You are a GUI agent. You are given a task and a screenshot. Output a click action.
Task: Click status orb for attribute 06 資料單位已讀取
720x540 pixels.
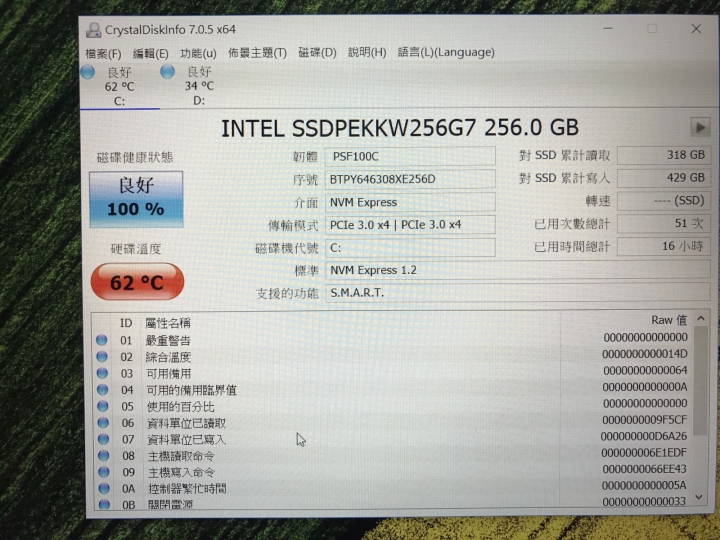tap(103, 422)
